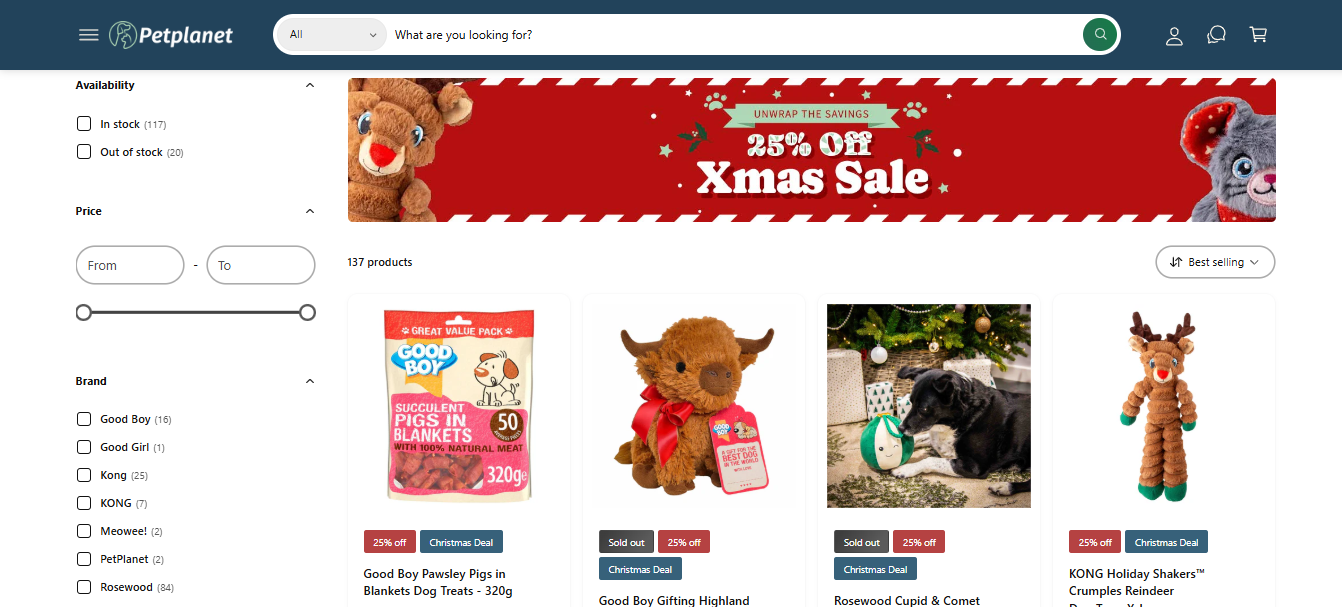1342x607 pixels.
Task: Open the user account icon
Action: (x=1174, y=35)
